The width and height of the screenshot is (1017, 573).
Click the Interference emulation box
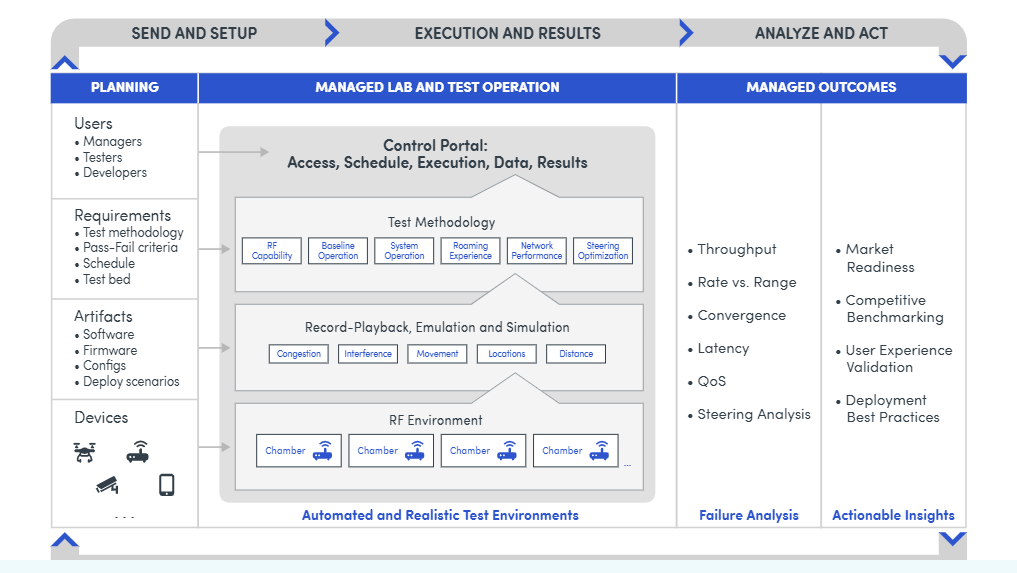(x=368, y=354)
